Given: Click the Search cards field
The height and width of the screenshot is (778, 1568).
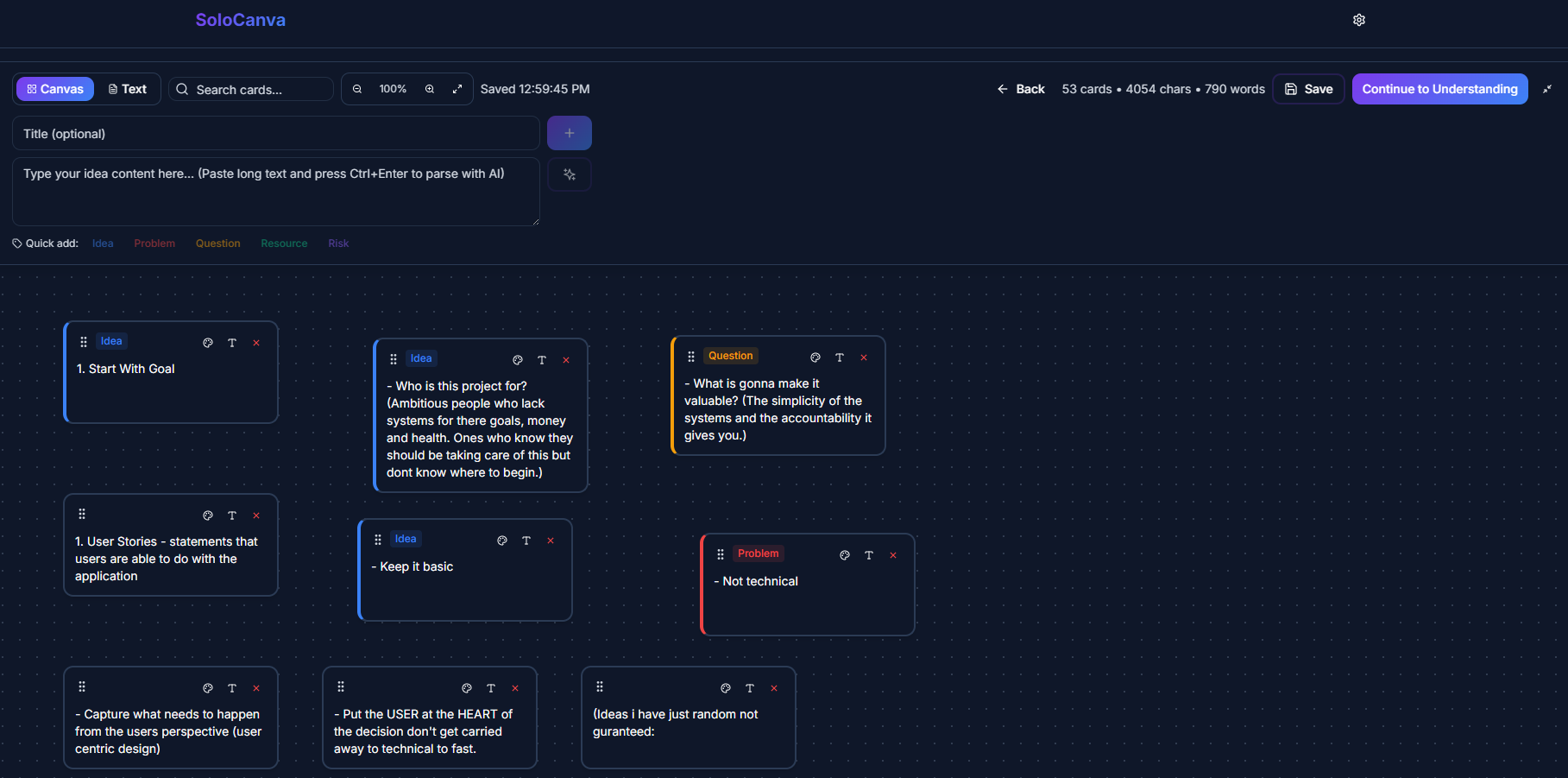Looking at the screenshot, I should tap(250, 88).
